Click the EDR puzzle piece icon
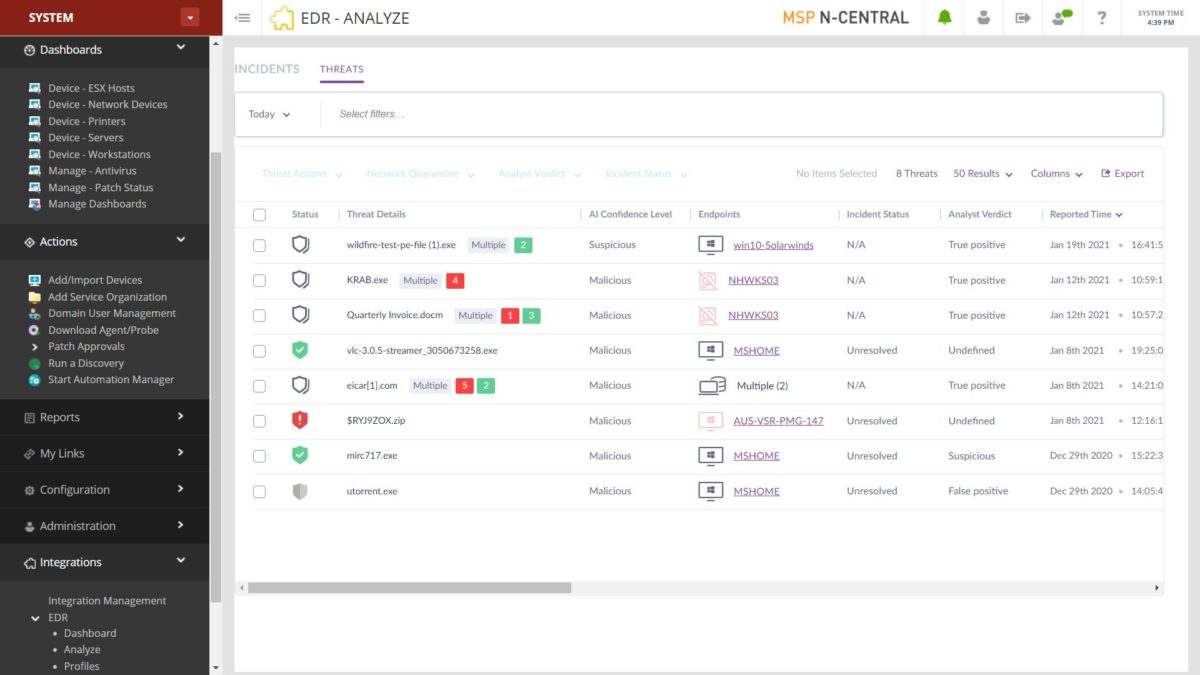 [283, 18]
